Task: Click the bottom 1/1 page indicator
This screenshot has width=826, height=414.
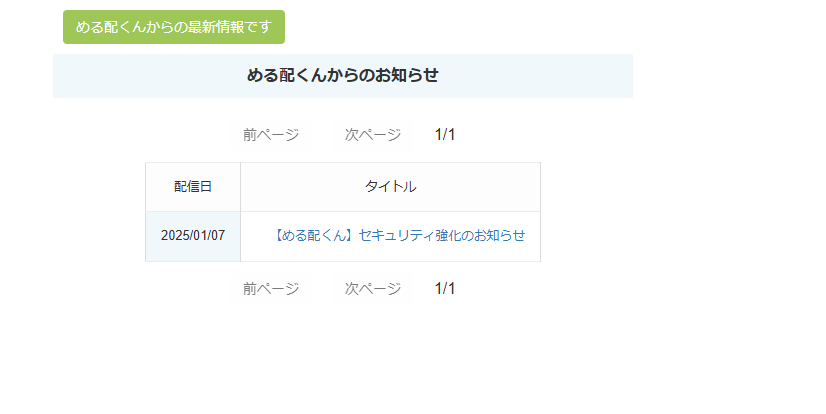Action: (445, 289)
